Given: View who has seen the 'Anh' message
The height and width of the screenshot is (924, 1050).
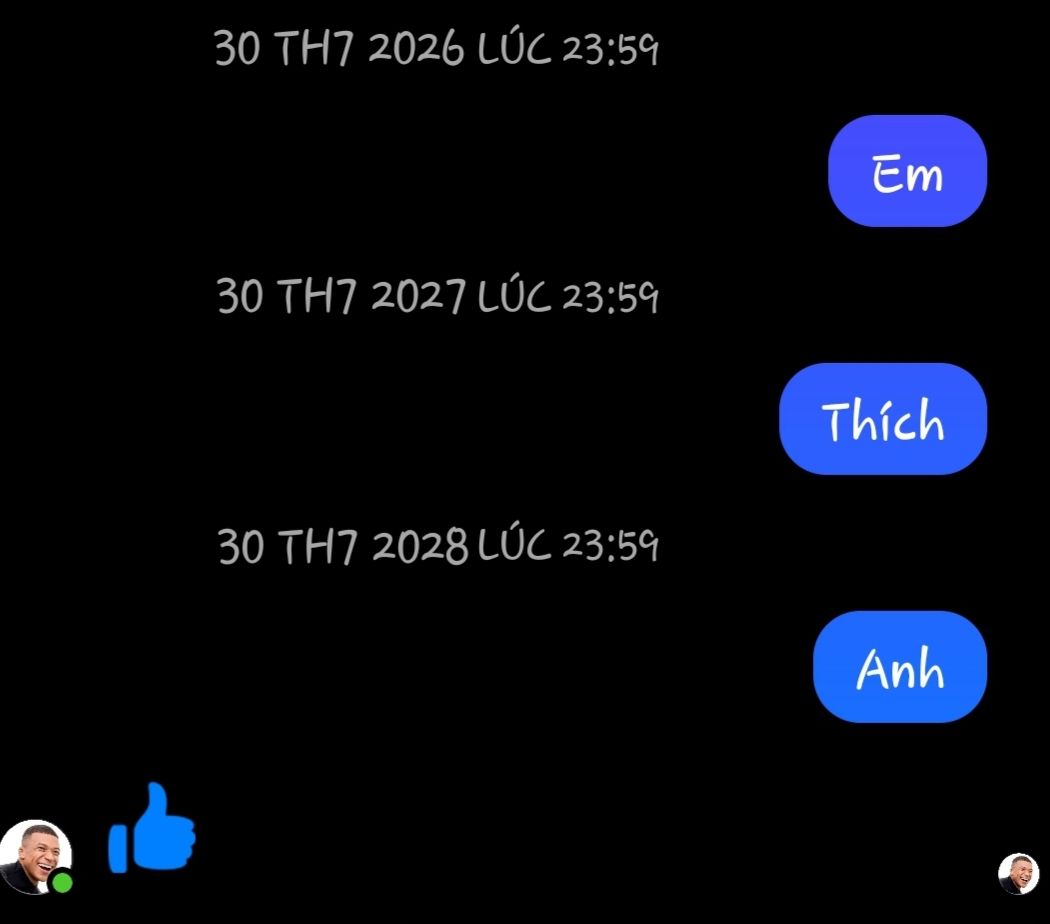Looking at the screenshot, I should click(1018, 873).
